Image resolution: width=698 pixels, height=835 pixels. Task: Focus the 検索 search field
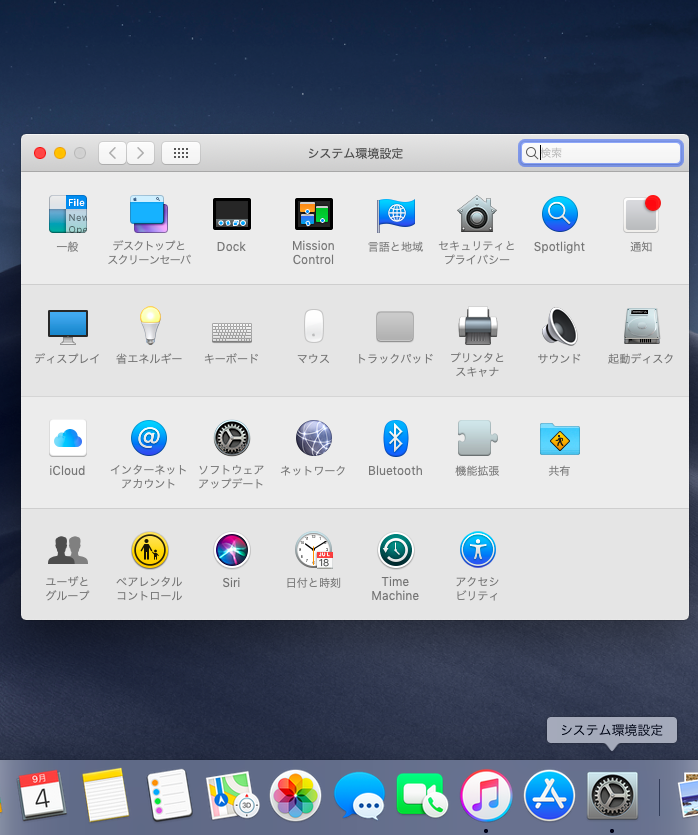[x=601, y=153]
